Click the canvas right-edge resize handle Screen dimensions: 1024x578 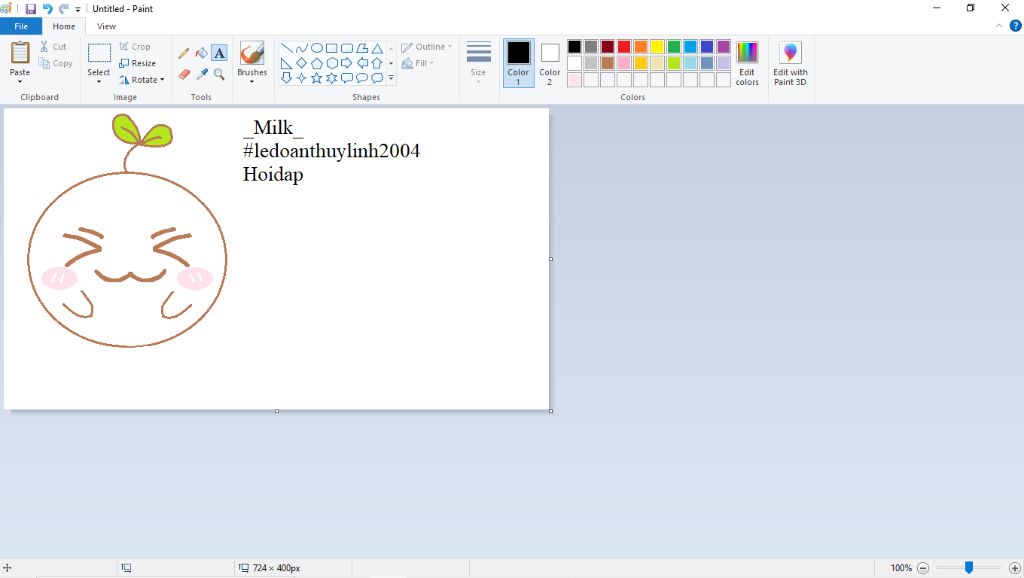point(551,259)
